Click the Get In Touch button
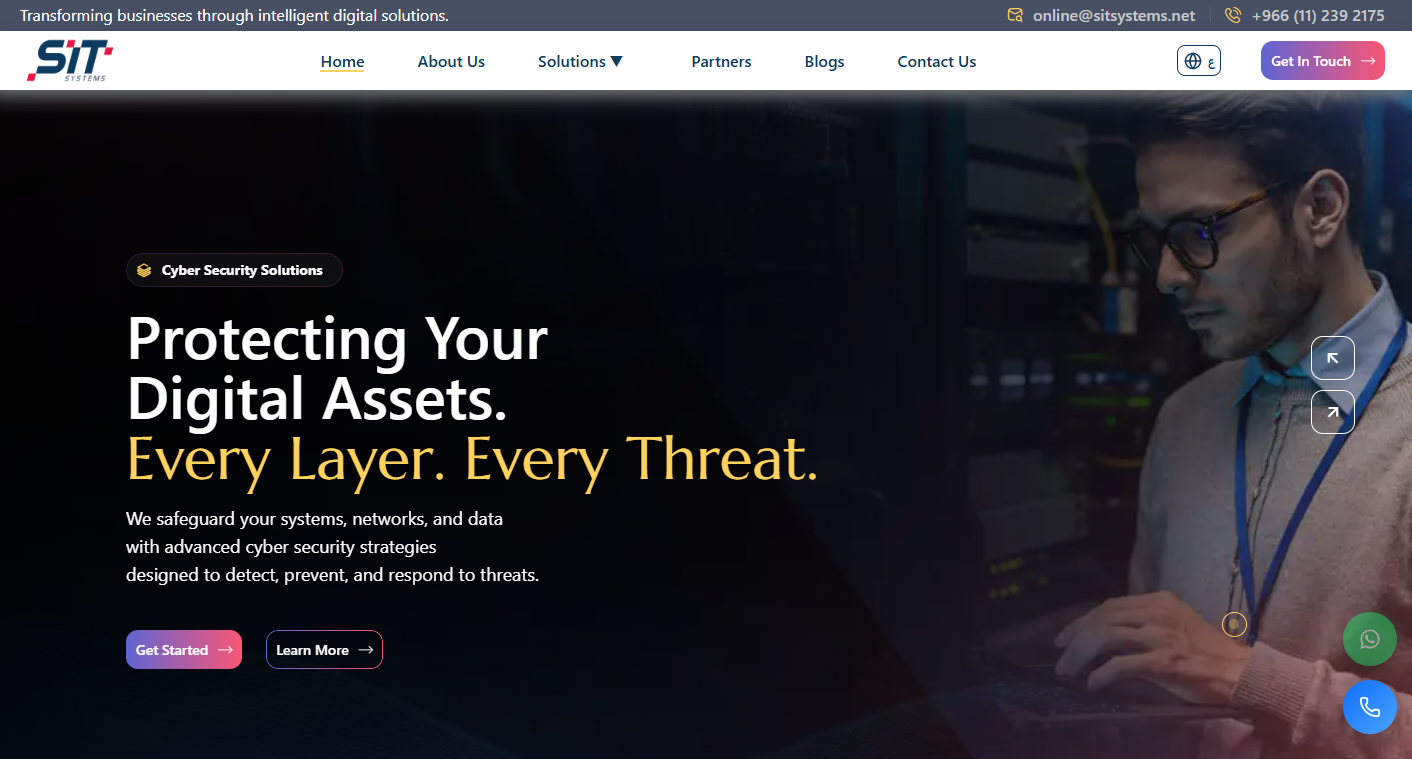 click(x=1323, y=61)
